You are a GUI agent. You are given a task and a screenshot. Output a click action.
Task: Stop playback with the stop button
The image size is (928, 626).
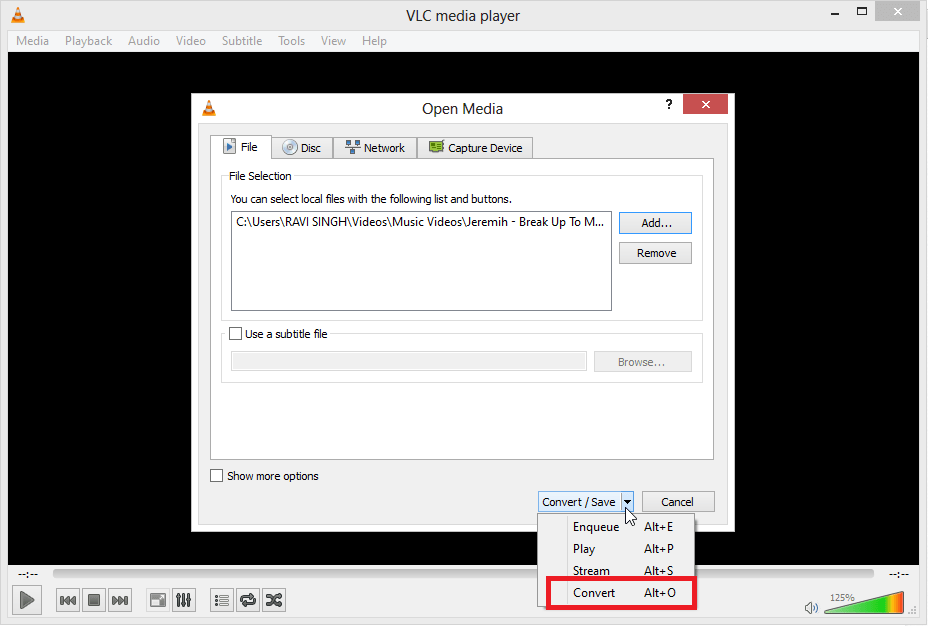pos(94,601)
